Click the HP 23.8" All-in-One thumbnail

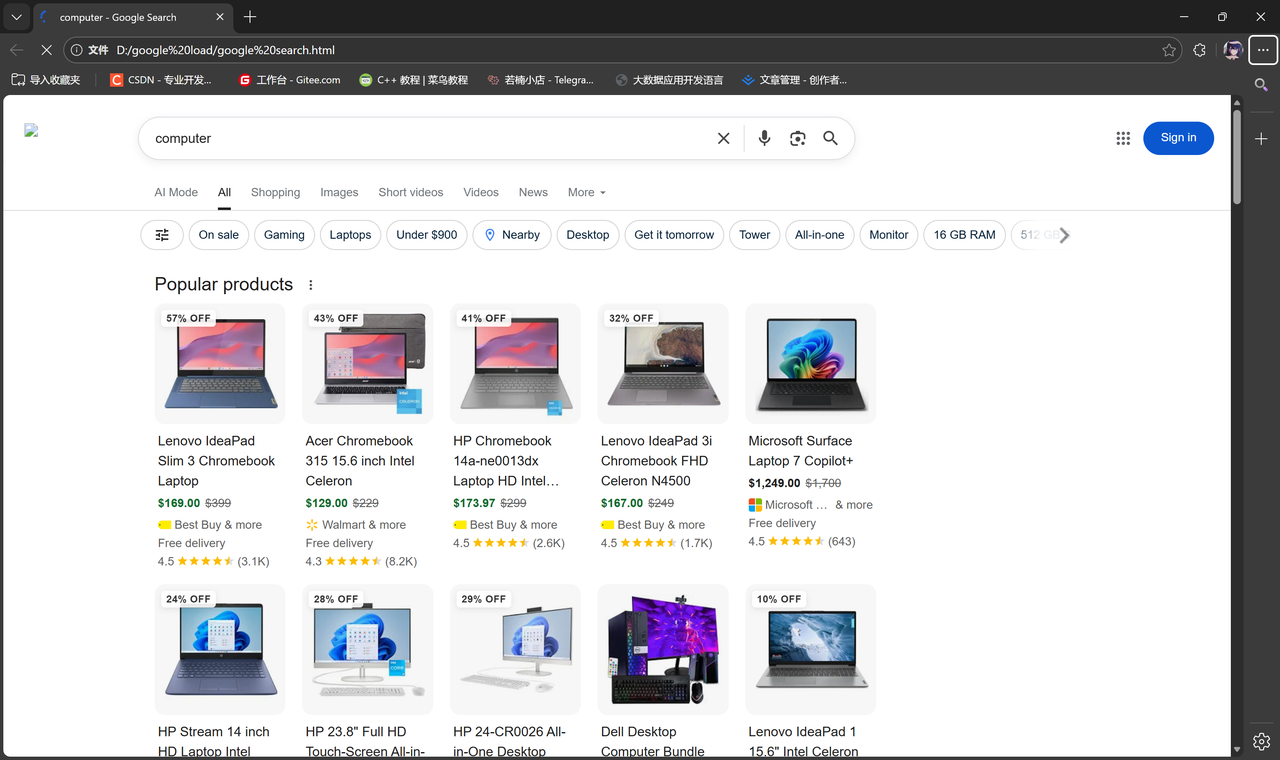[368, 649]
